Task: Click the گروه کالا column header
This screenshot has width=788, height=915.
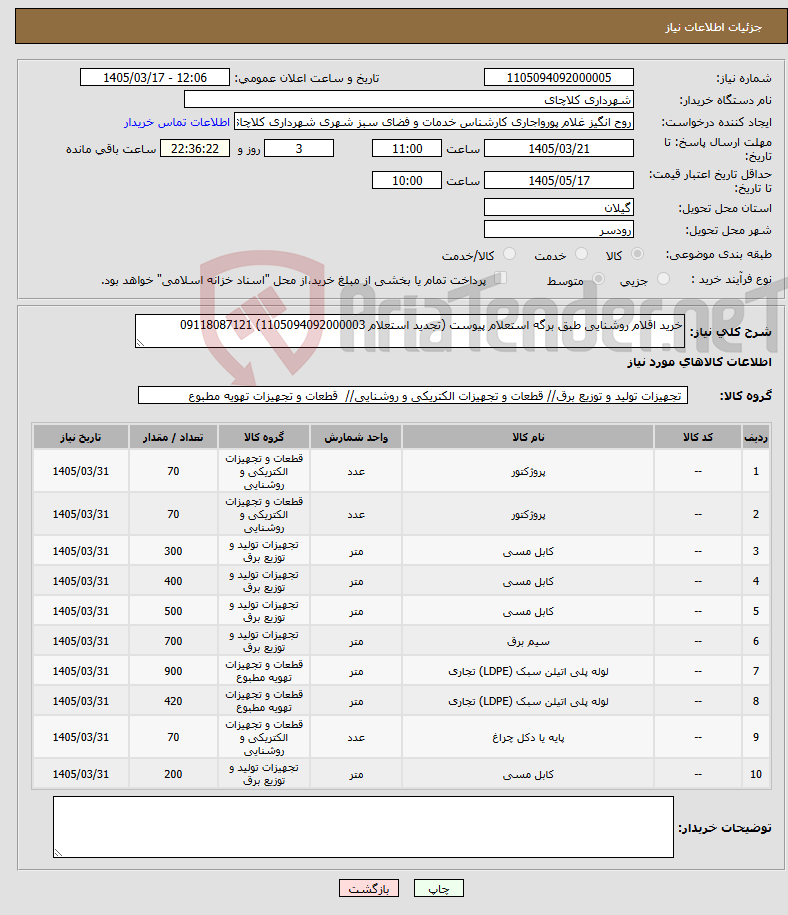Action: (x=264, y=437)
